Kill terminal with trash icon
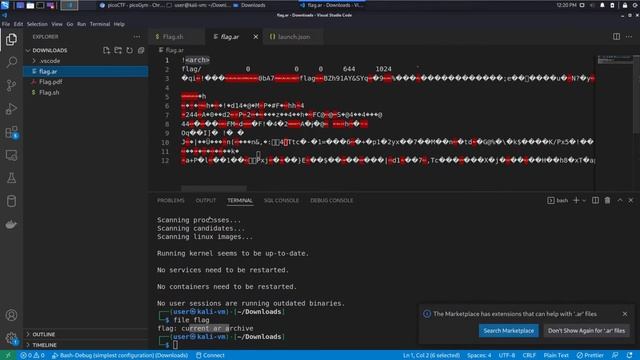This screenshot has width=640, height=360. tap(607, 200)
